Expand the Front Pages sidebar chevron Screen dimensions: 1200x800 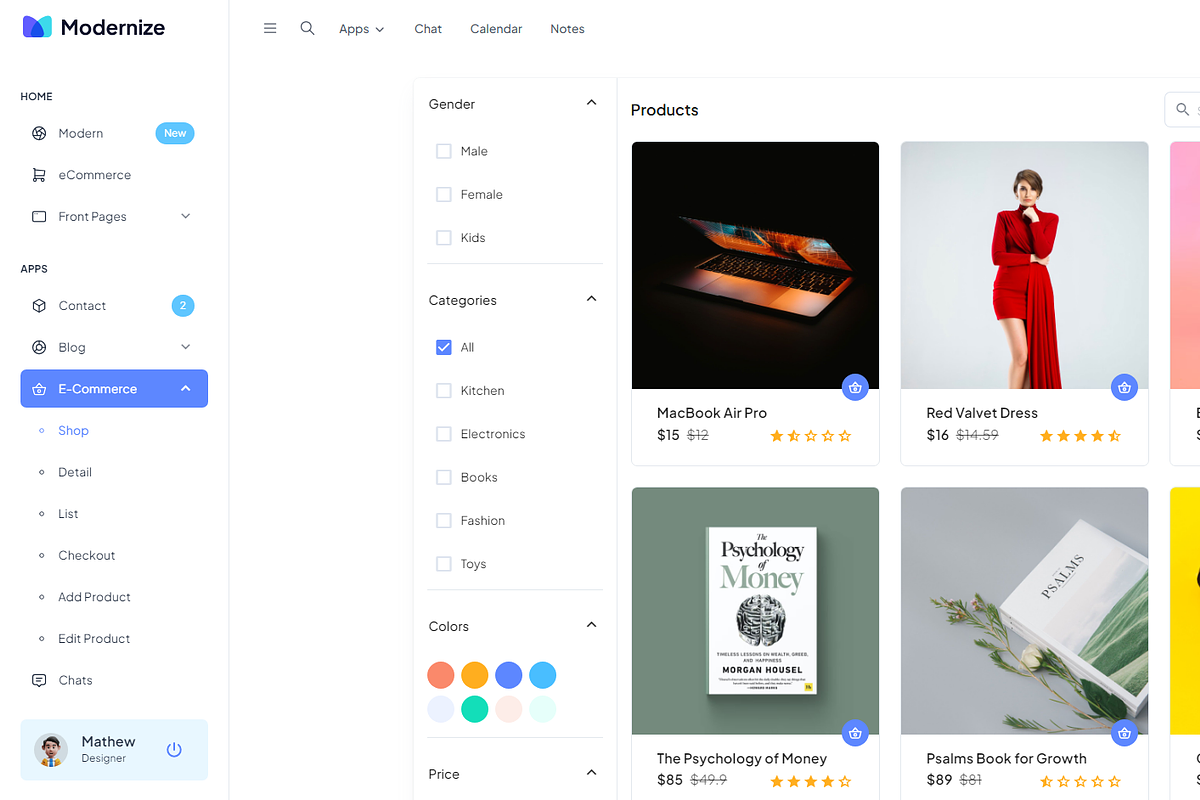pos(185,216)
